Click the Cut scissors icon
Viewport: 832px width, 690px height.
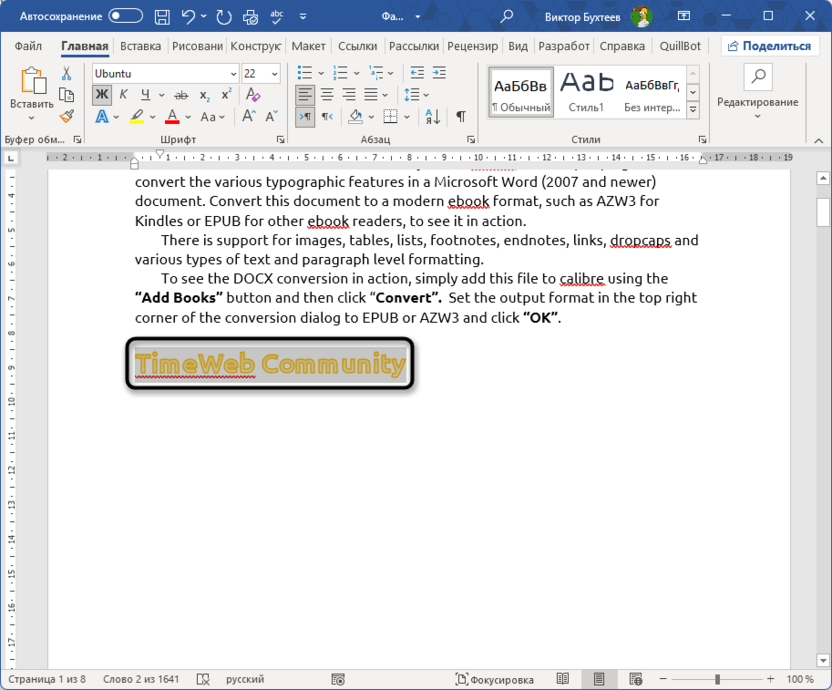(x=67, y=74)
